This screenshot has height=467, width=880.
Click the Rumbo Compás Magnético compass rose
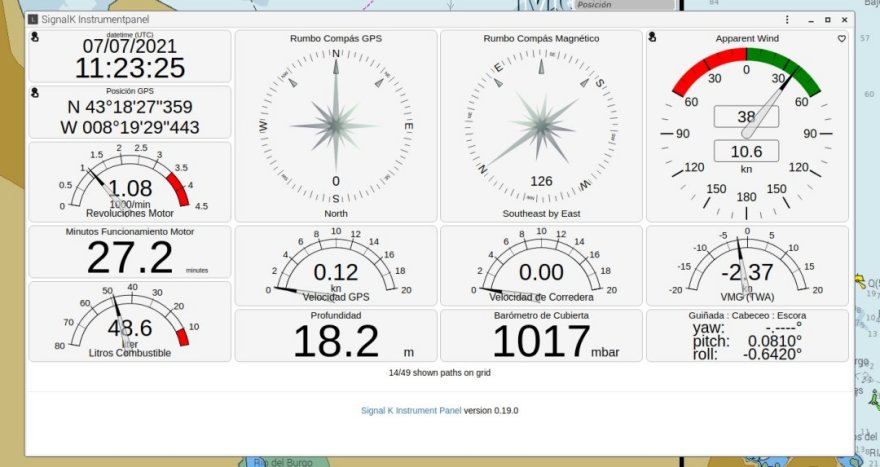[541, 125]
